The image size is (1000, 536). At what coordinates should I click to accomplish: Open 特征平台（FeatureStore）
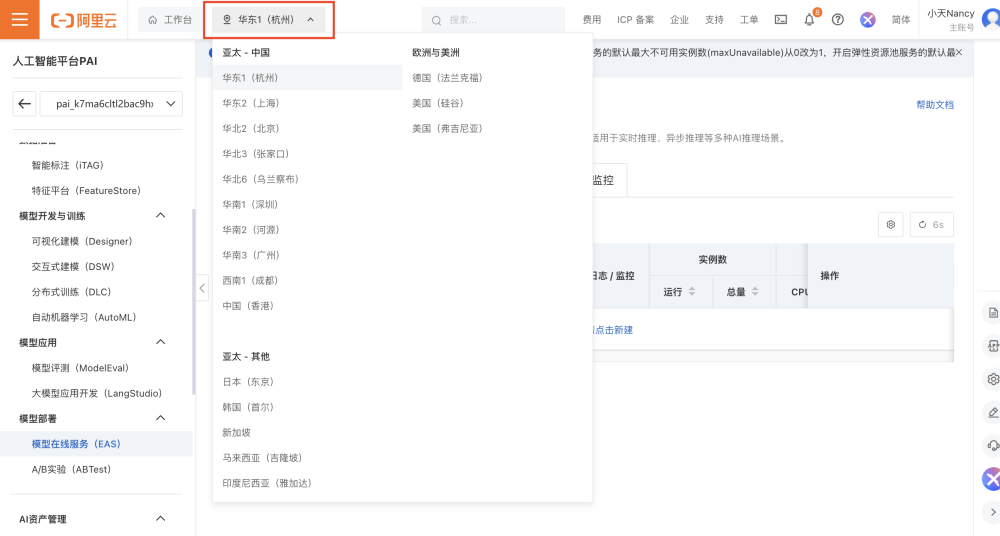(x=86, y=190)
